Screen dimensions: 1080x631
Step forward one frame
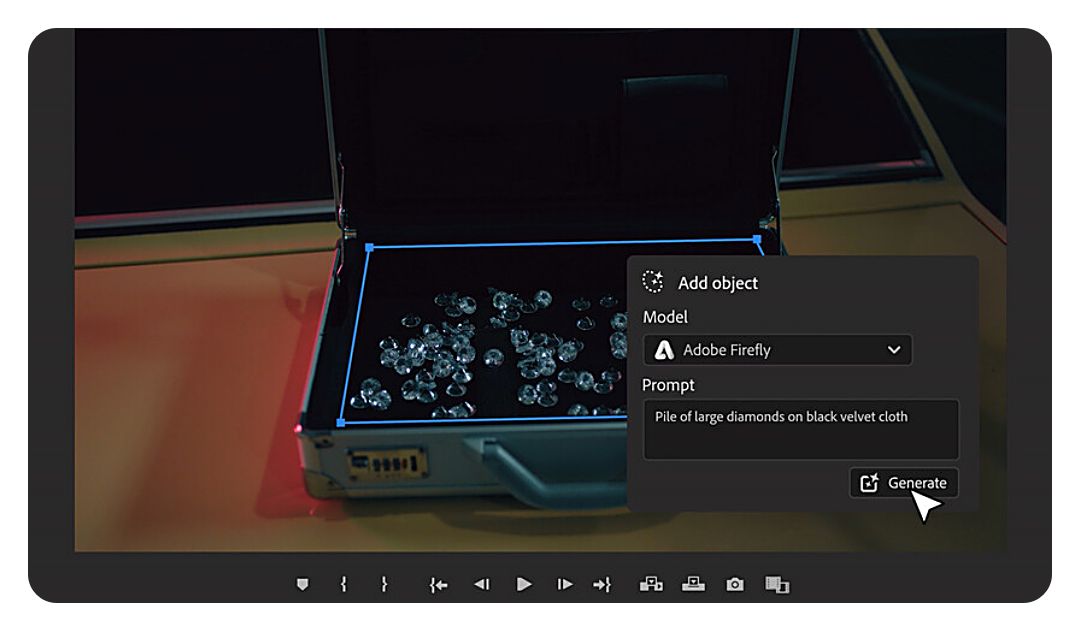[x=564, y=584]
